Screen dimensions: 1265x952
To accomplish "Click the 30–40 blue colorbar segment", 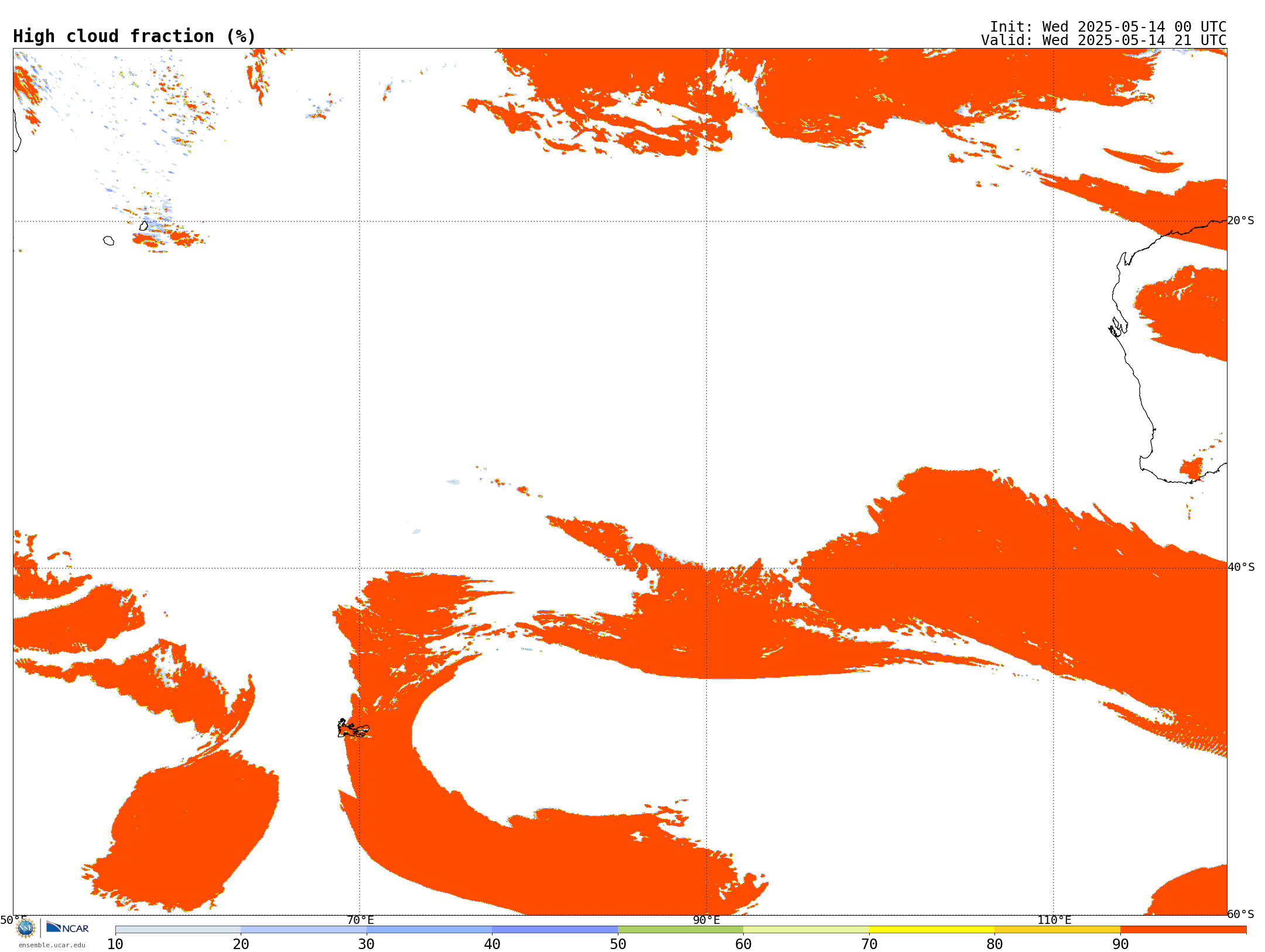I will 429,930.
